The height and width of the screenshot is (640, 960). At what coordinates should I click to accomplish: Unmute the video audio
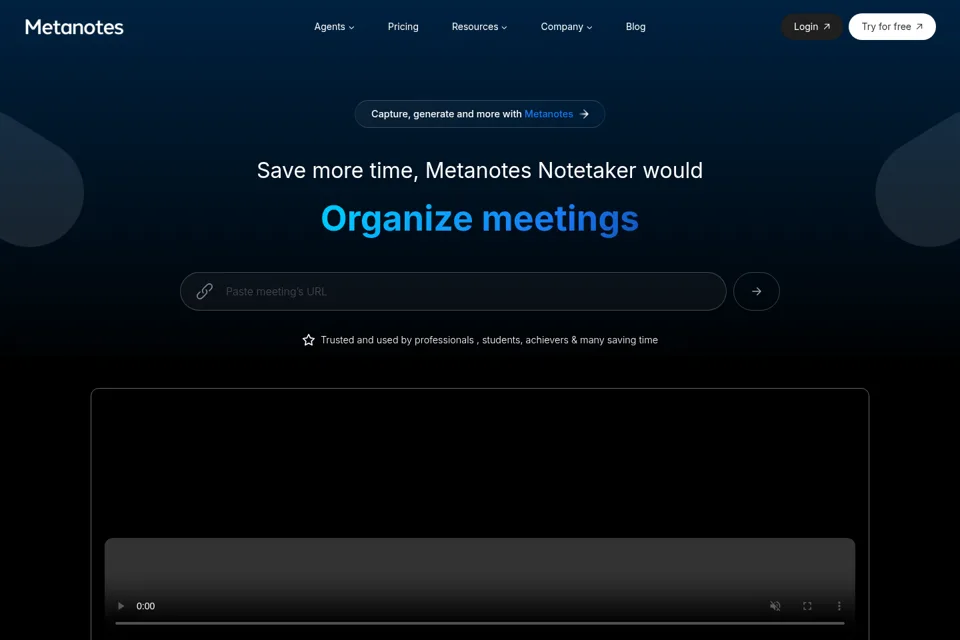pyautogui.click(x=775, y=606)
